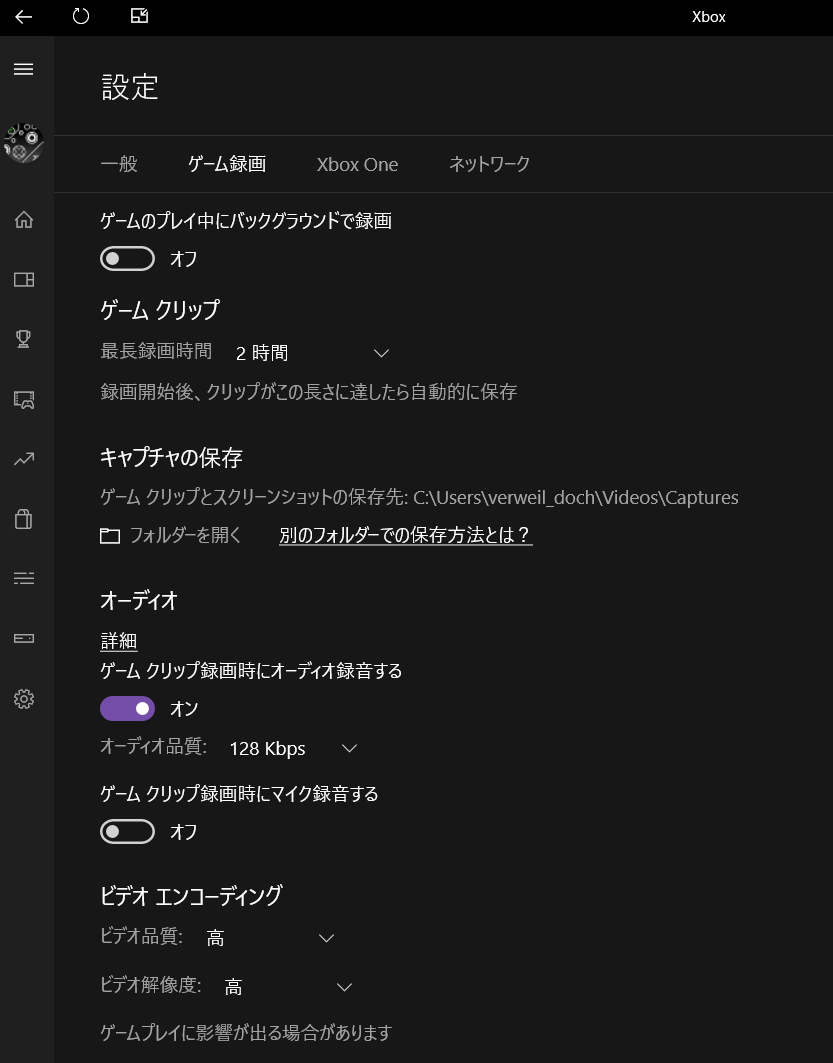Open the 最長録画時間 dropdown
The width and height of the screenshot is (833, 1063).
(x=310, y=352)
